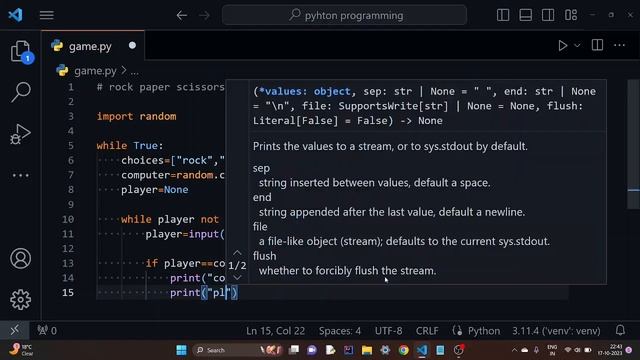Show the next signature with the down chevron

click(237, 278)
